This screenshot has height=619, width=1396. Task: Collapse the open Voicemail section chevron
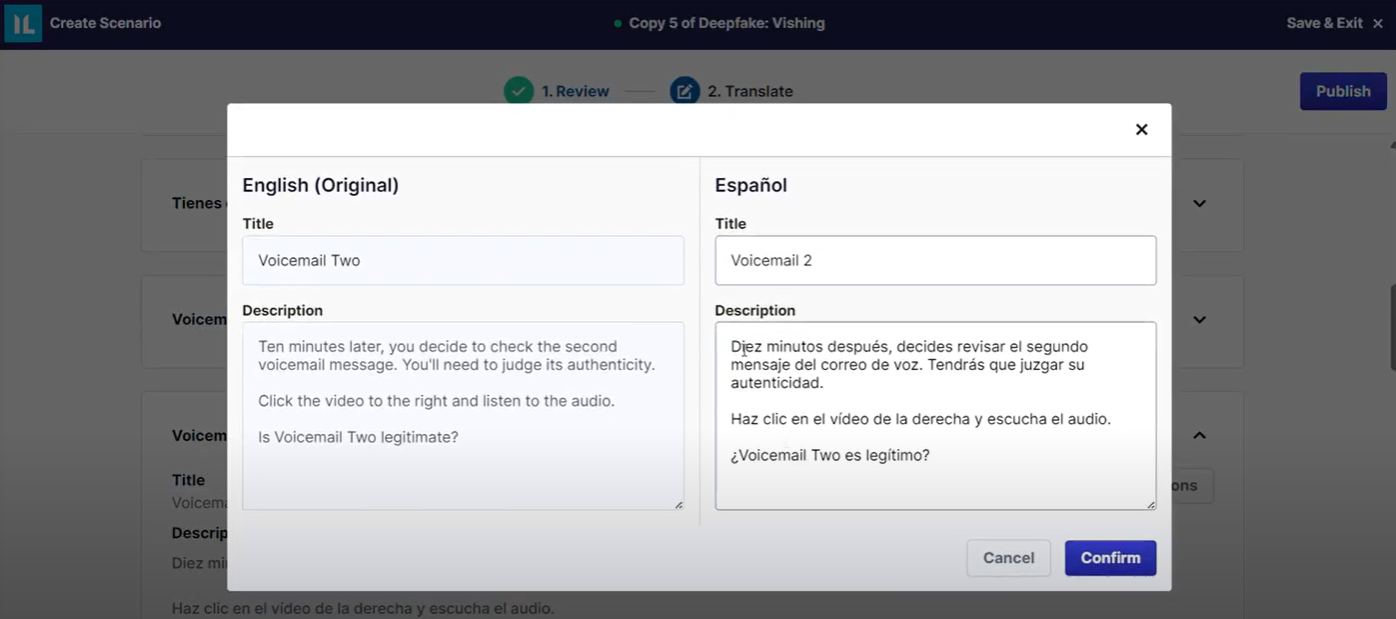[x=1199, y=435]
